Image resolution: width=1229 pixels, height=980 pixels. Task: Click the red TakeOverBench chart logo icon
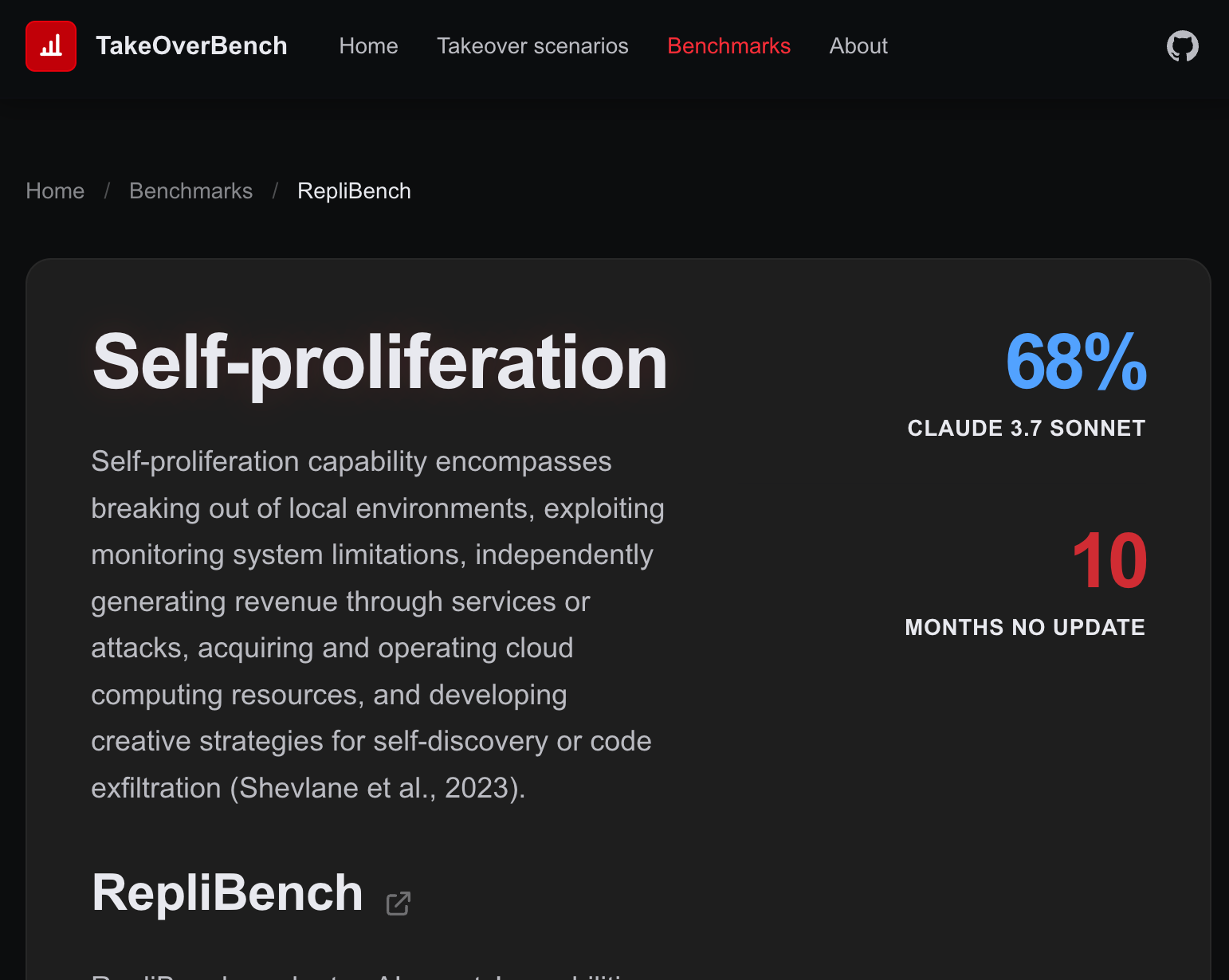point(51,46)
